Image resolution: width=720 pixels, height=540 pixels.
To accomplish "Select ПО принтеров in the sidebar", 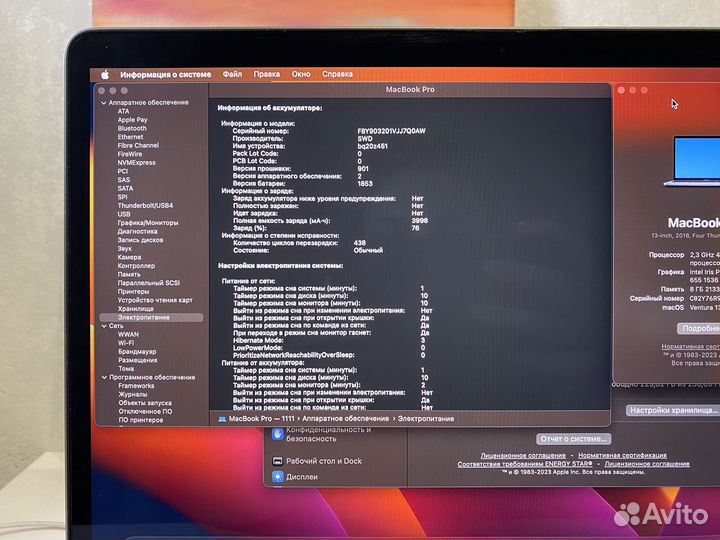I will (x=141, y=420).
